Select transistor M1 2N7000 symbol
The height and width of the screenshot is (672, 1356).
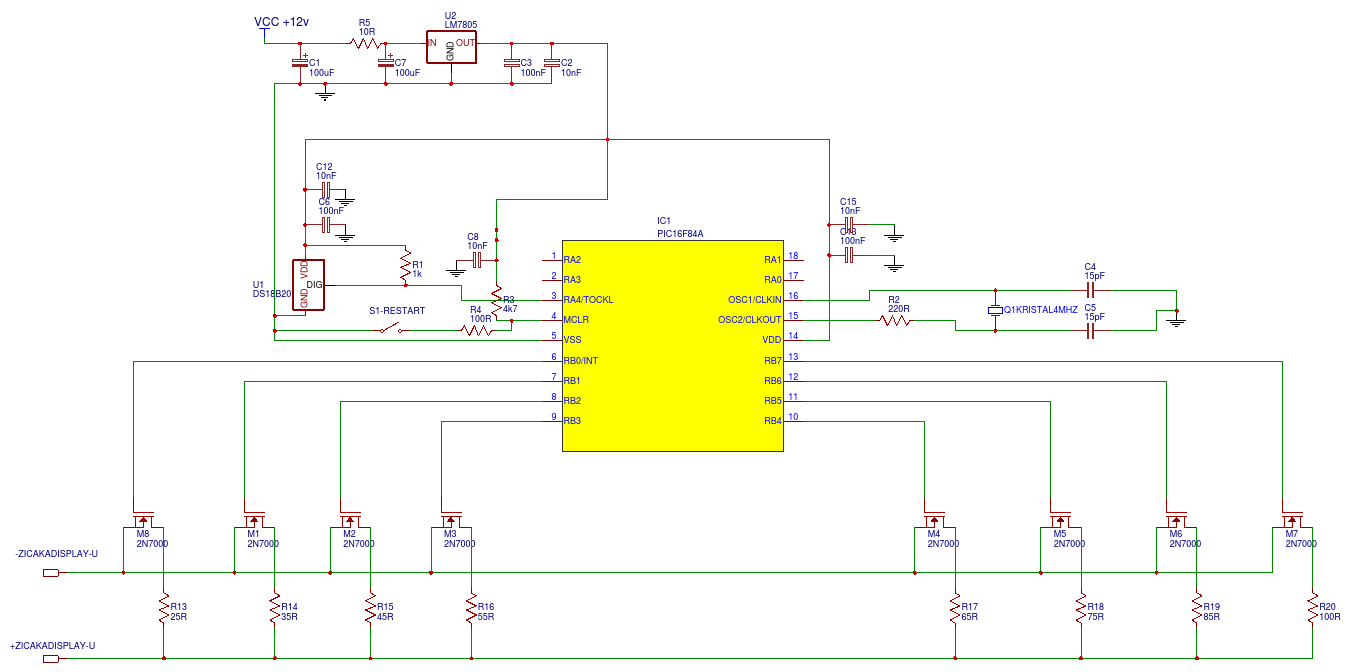[x=257, y=520]
